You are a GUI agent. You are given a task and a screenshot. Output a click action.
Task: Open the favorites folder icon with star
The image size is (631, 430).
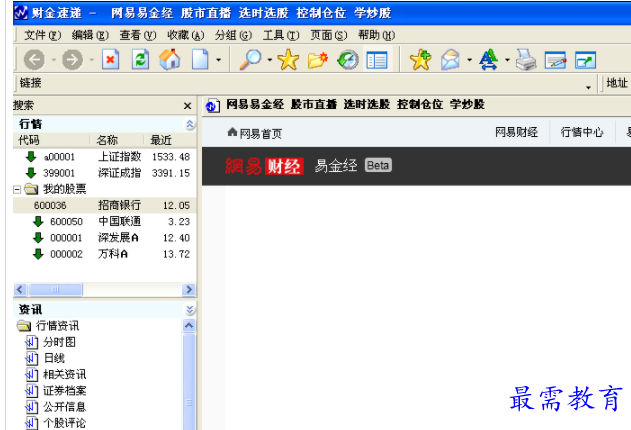(x=318, y=60)
